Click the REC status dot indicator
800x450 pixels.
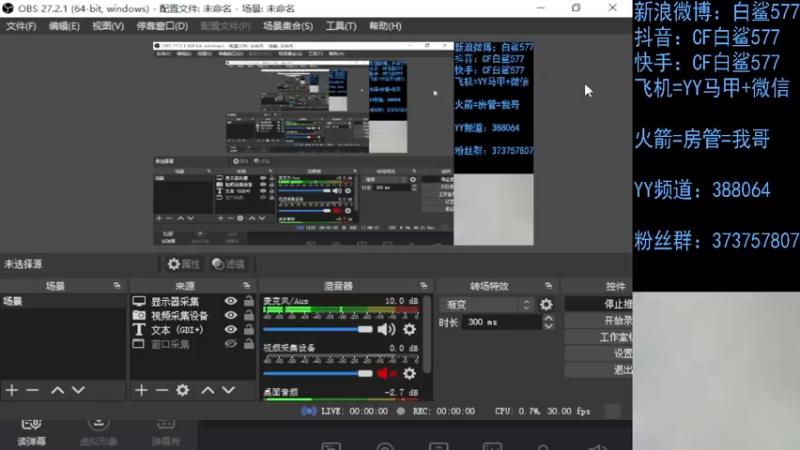coord(401,411)
